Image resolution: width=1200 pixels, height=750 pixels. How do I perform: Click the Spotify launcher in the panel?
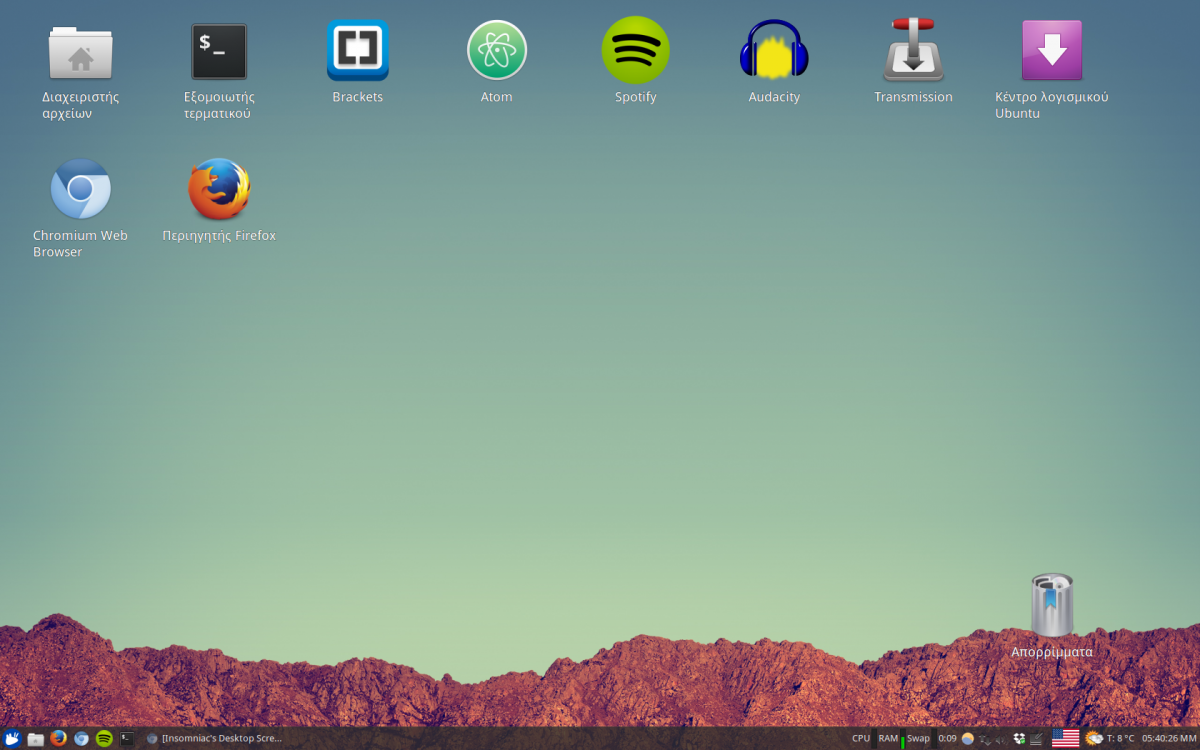coord(104,739)
